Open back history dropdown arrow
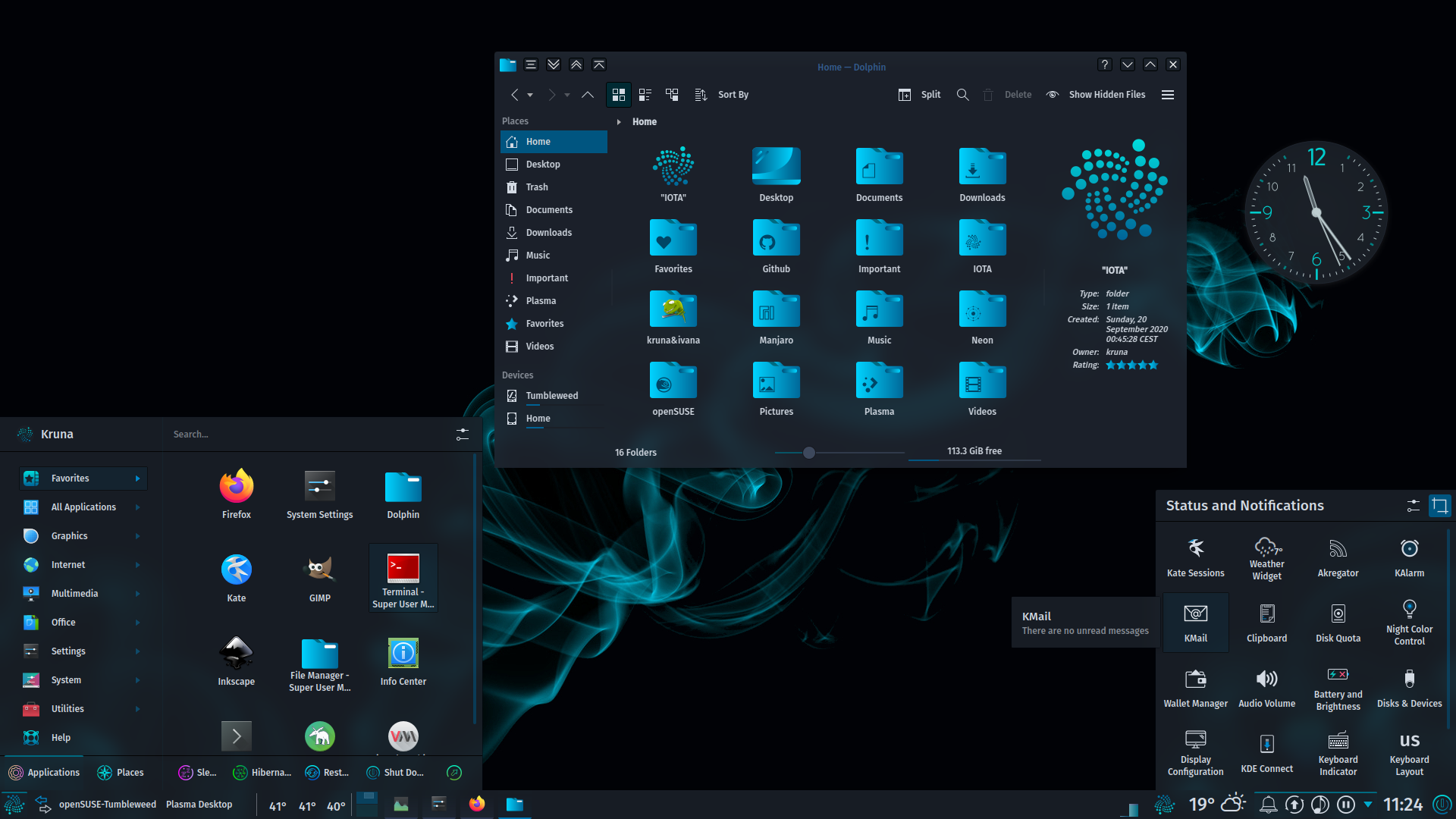This screenshot has width=1456, height=819. coord(530,96)
